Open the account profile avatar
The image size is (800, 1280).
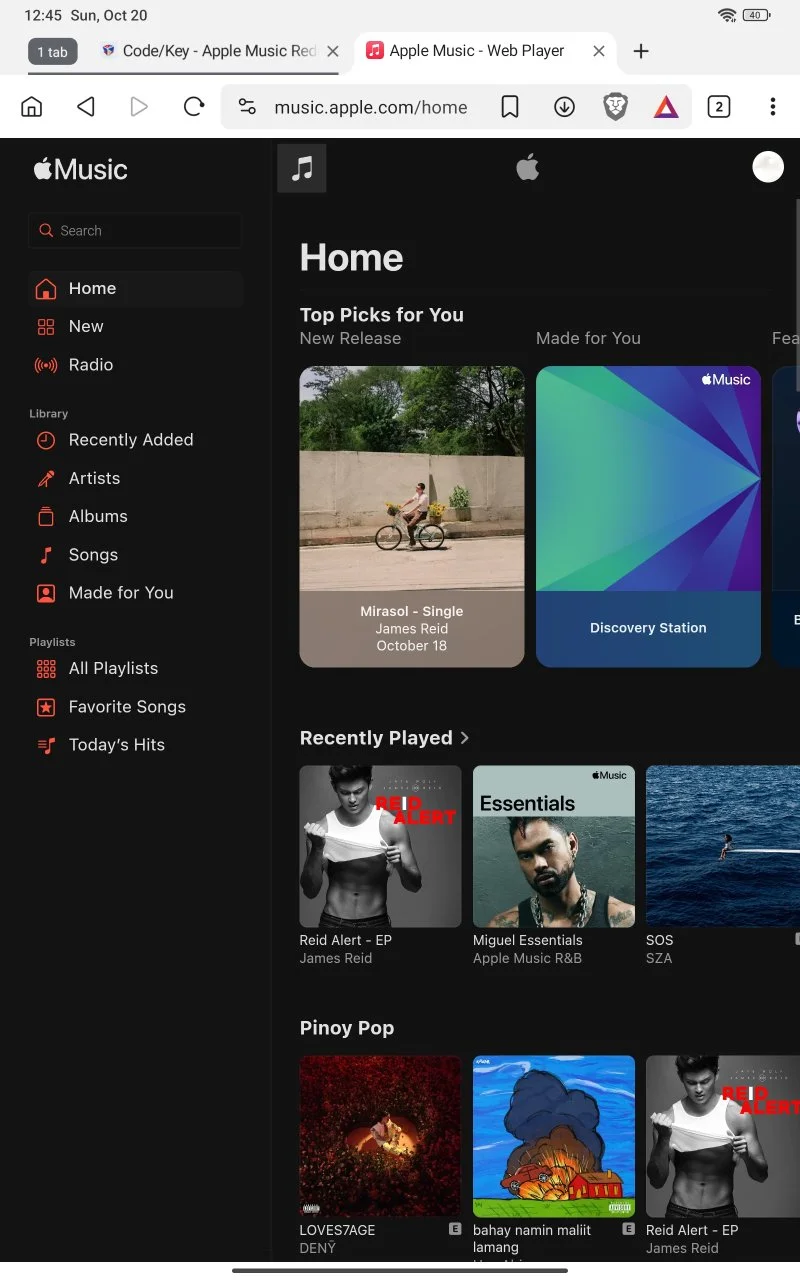(768, 167)
